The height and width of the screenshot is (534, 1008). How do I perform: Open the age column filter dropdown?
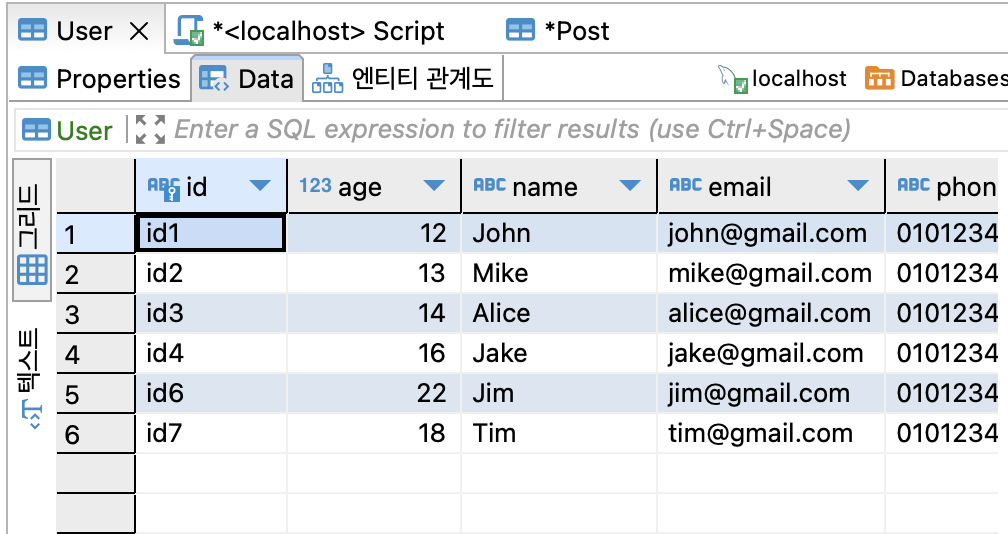click(434, 186)
